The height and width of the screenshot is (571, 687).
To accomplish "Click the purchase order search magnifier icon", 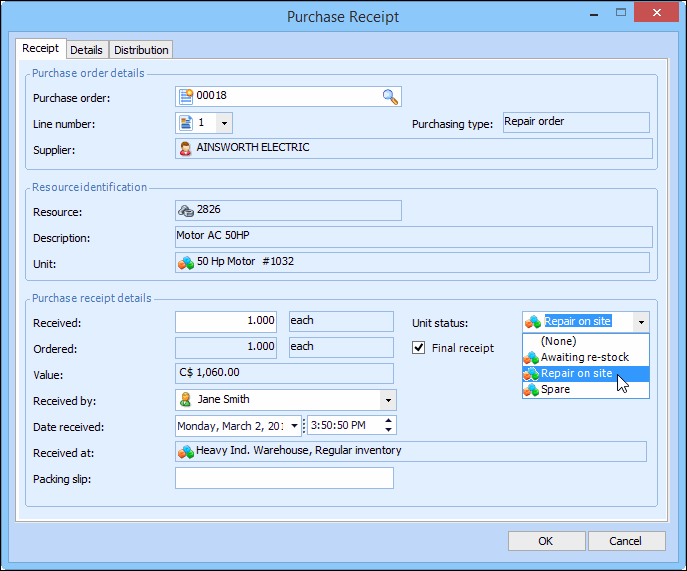I will click(389, 97).
